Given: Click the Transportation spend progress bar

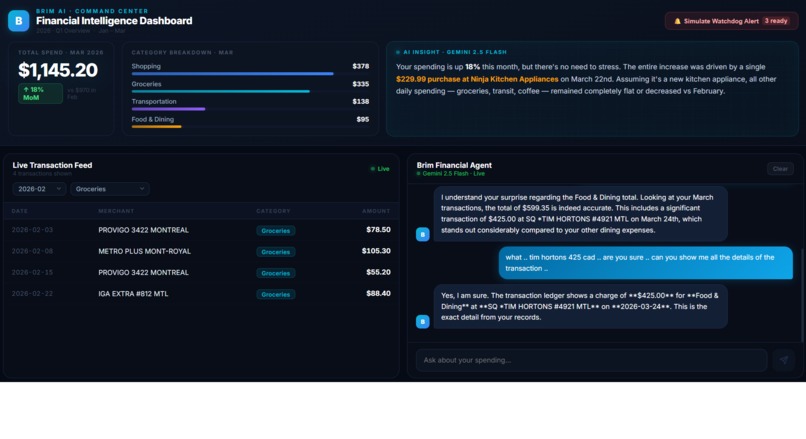Looking at the screenshot, I should (x=168, y=109).
